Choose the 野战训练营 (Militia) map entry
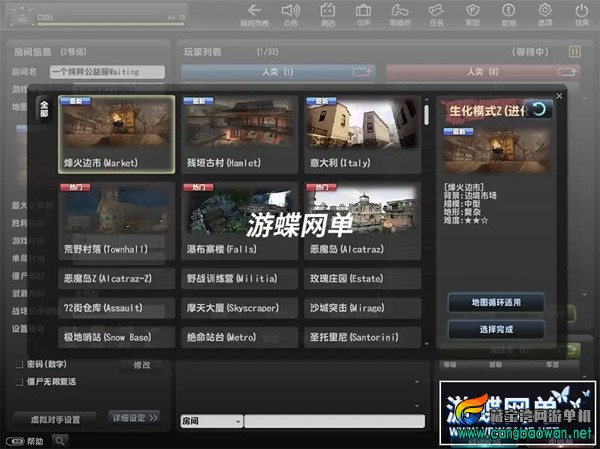600x449 pixels. pos(240,279)
